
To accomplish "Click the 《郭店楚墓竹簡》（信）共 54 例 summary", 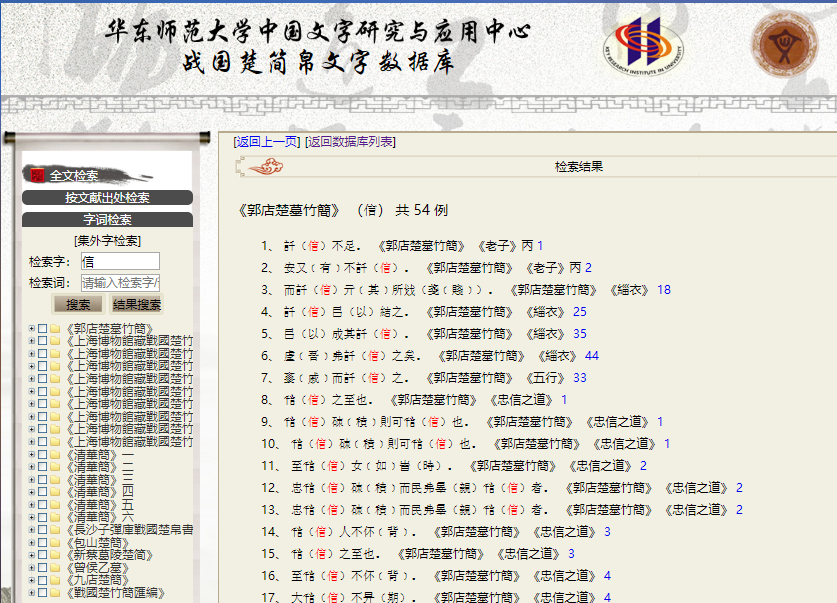I will click(342, 210).
